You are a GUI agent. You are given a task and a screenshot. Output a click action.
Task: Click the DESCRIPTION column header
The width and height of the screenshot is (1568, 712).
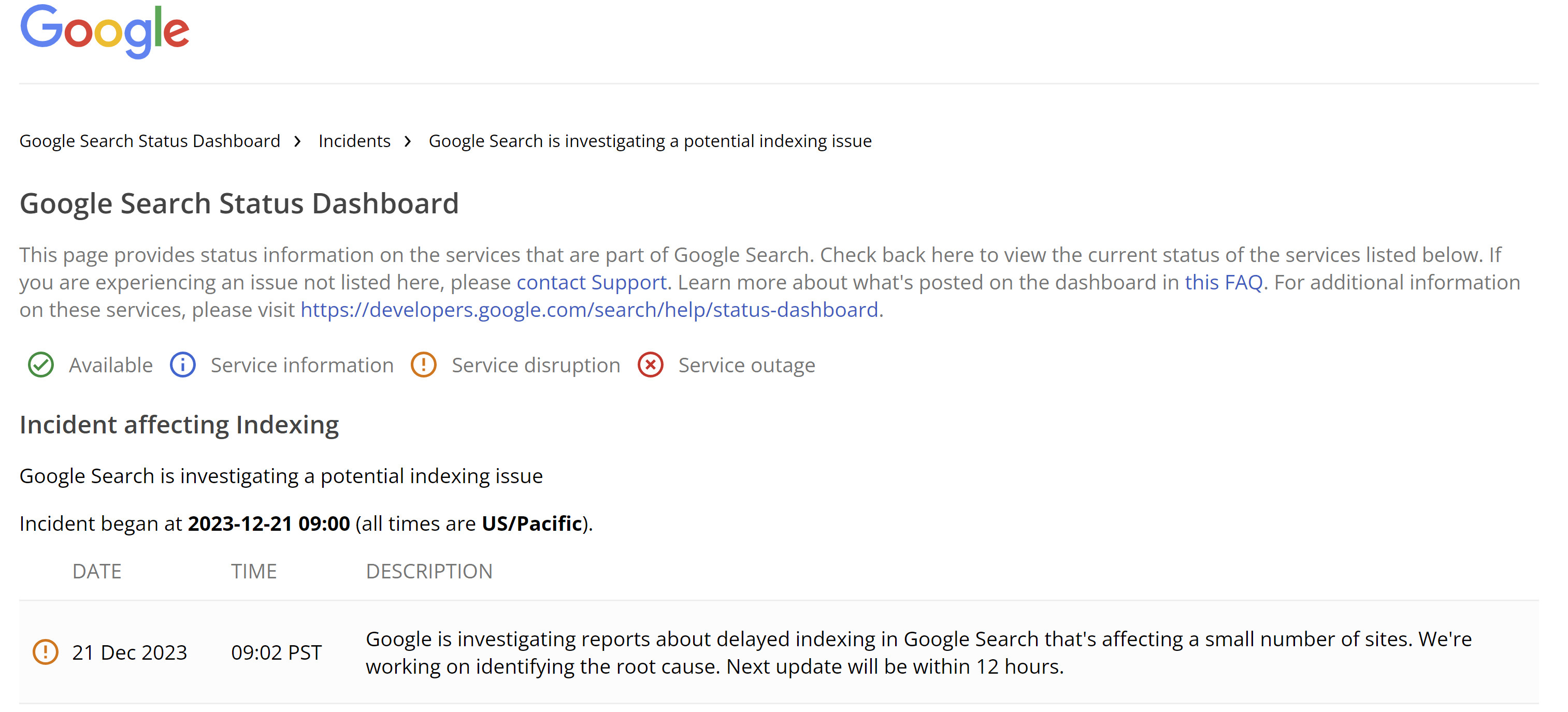(429, 571)
